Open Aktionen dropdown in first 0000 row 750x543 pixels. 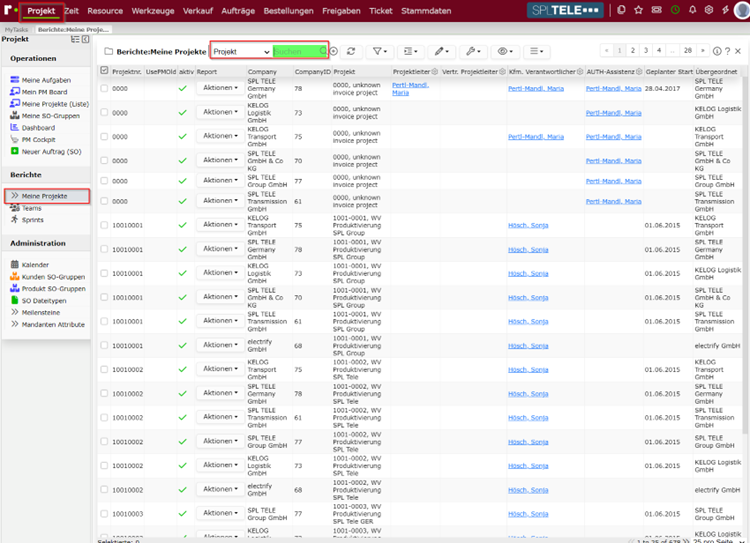(220, 88)
